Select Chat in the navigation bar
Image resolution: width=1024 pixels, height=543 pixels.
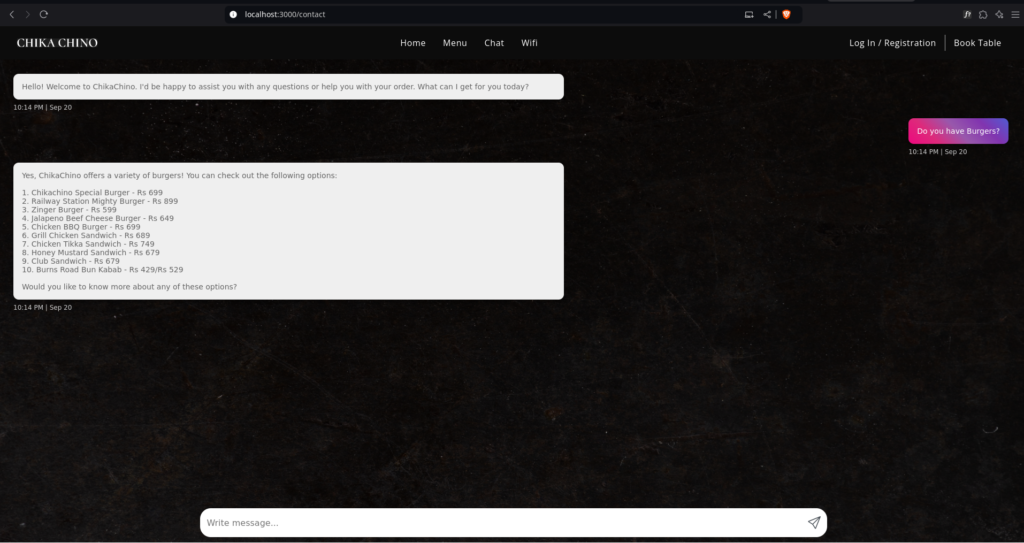(x=494, y=43)
